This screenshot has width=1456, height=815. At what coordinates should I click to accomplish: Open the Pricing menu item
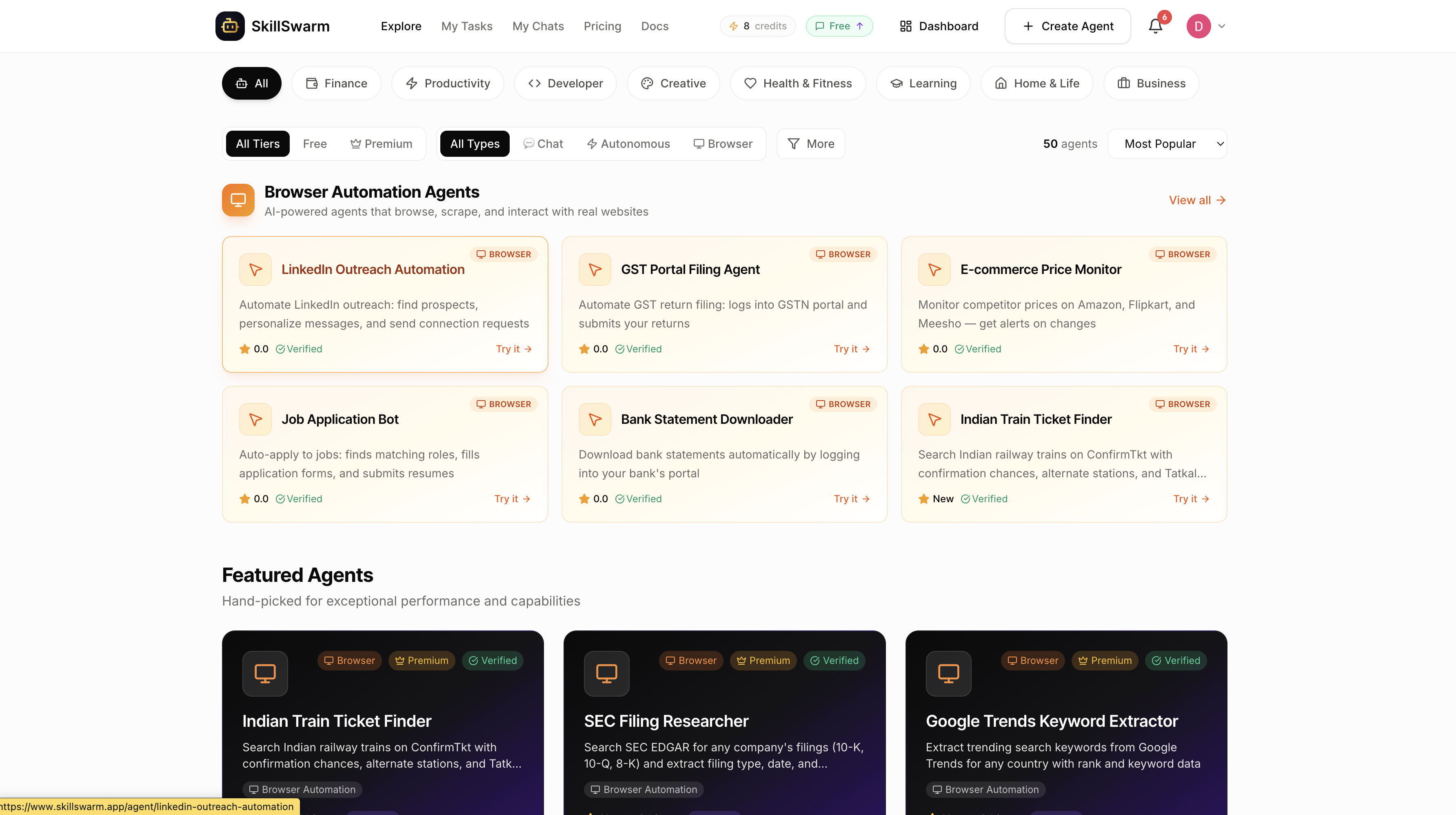pos(602,26)
